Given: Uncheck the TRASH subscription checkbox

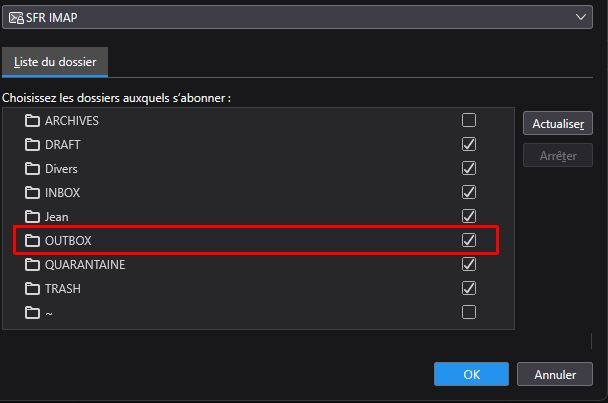Looking at the screenshot, I should click(469, 289).
